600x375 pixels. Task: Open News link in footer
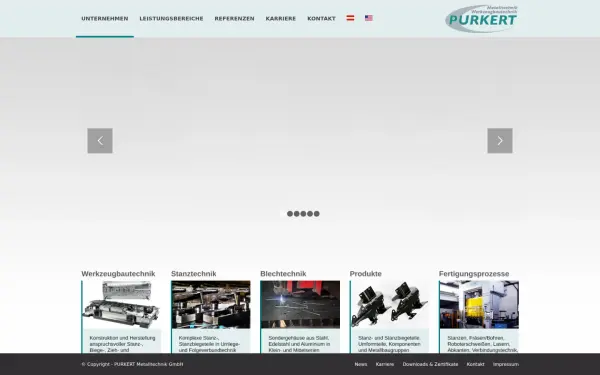coord(361,364)
